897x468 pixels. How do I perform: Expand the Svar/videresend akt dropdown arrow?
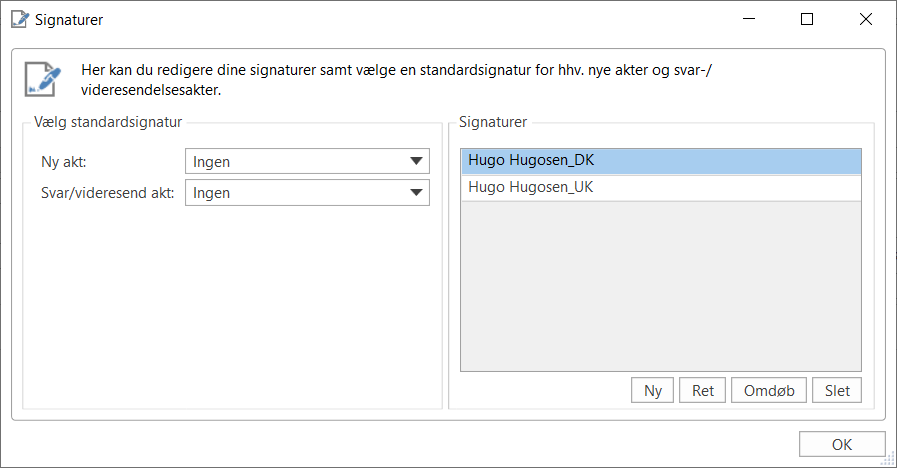pyautogui.click(x=416, y=193)
